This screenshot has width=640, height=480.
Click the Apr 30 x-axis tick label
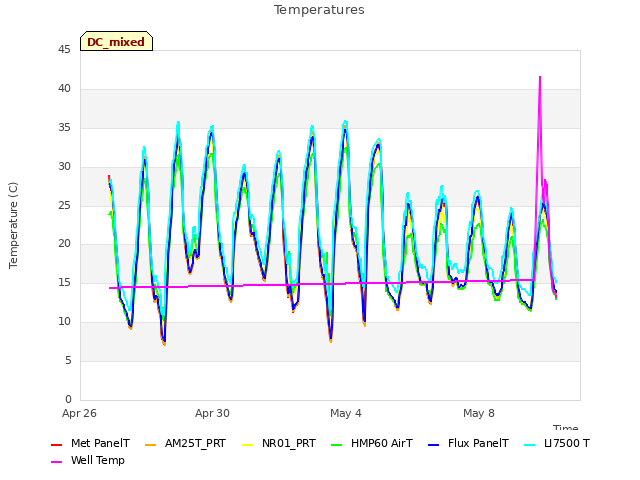tap(212, 413)
